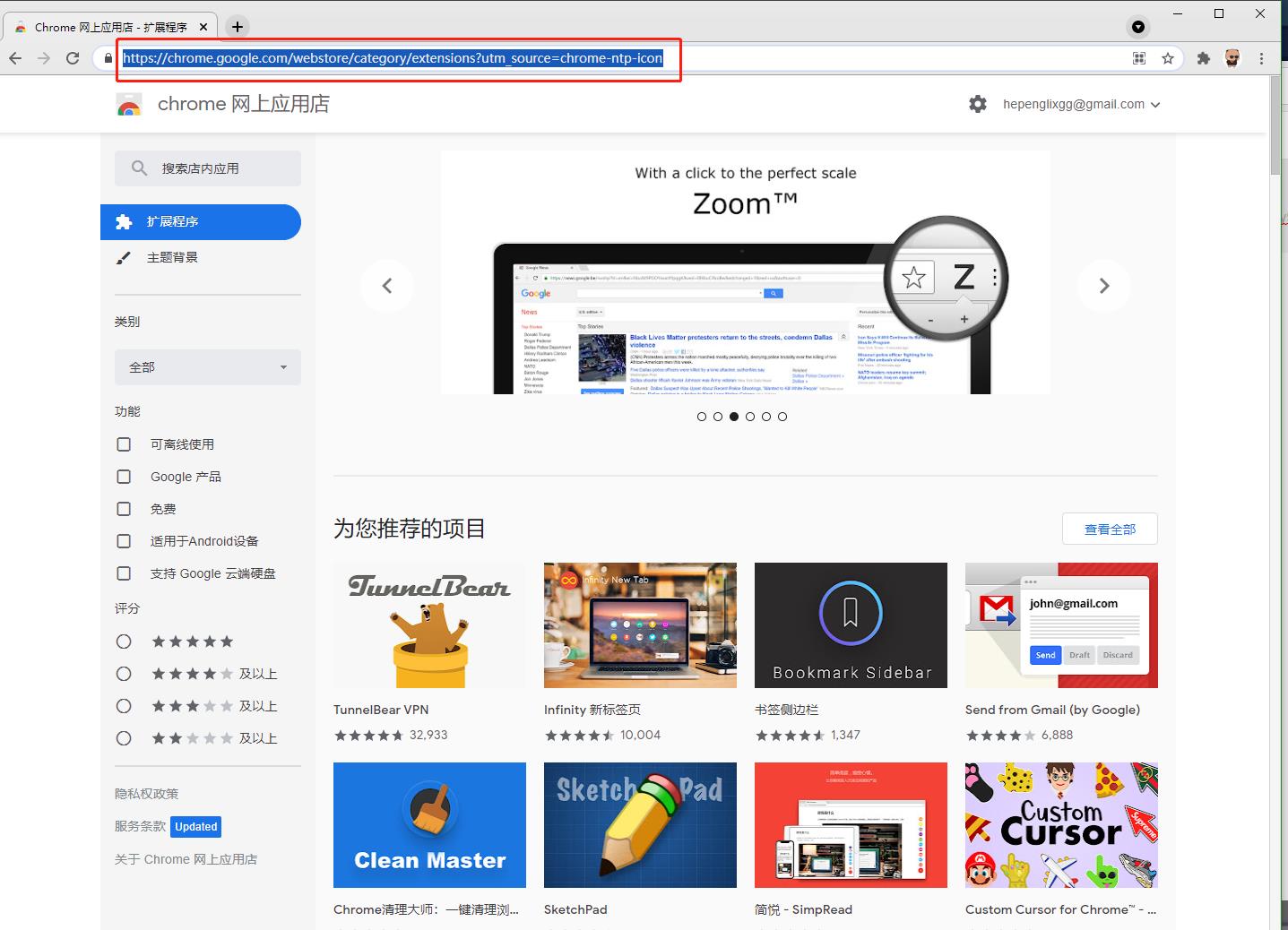Viewport: 1288px width, 930px height.
Task: Open Bookmark Sidebar extension image
Action: tap(851, 625)
